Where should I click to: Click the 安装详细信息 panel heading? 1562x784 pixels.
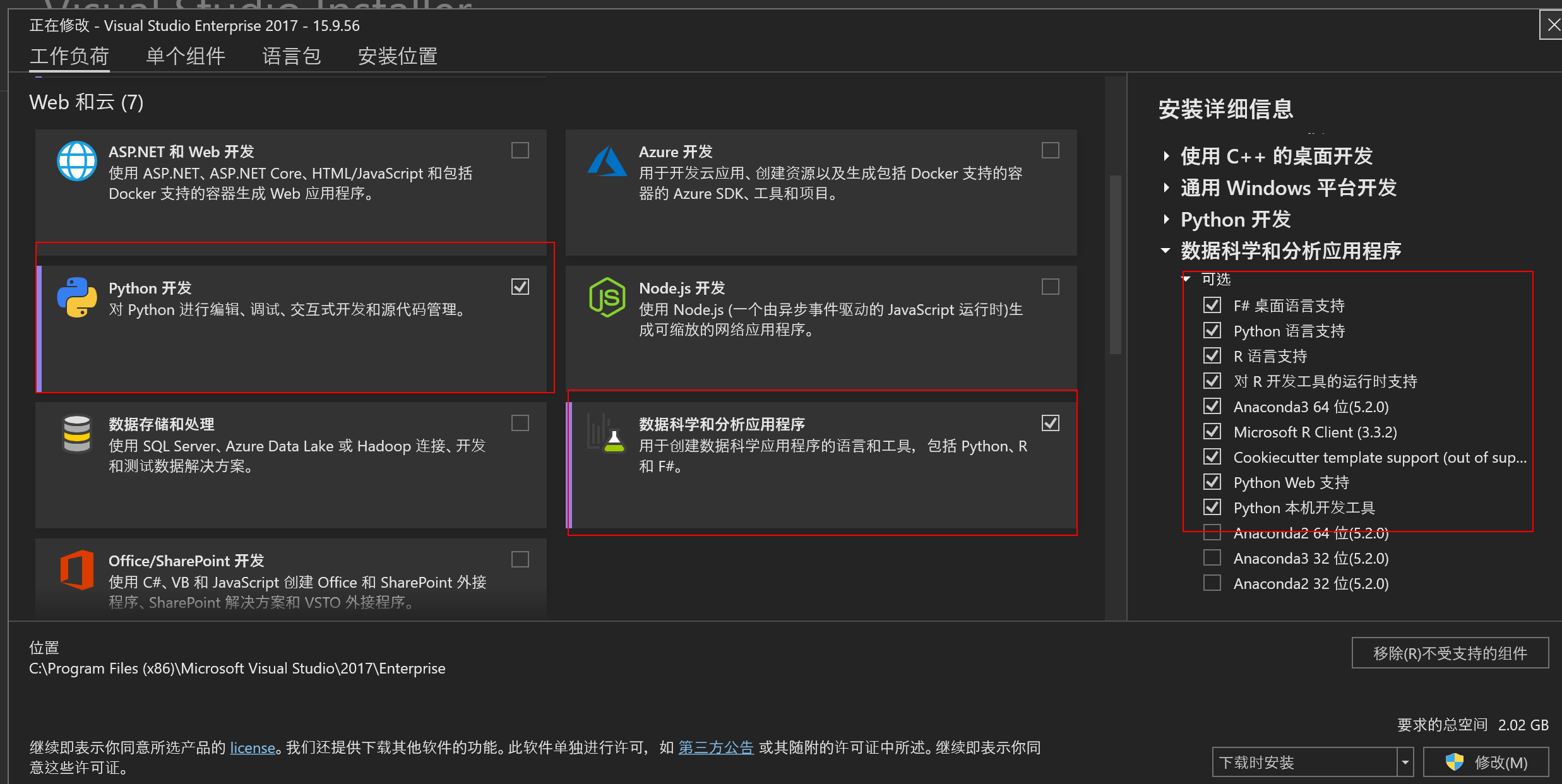coord(1226,109)
